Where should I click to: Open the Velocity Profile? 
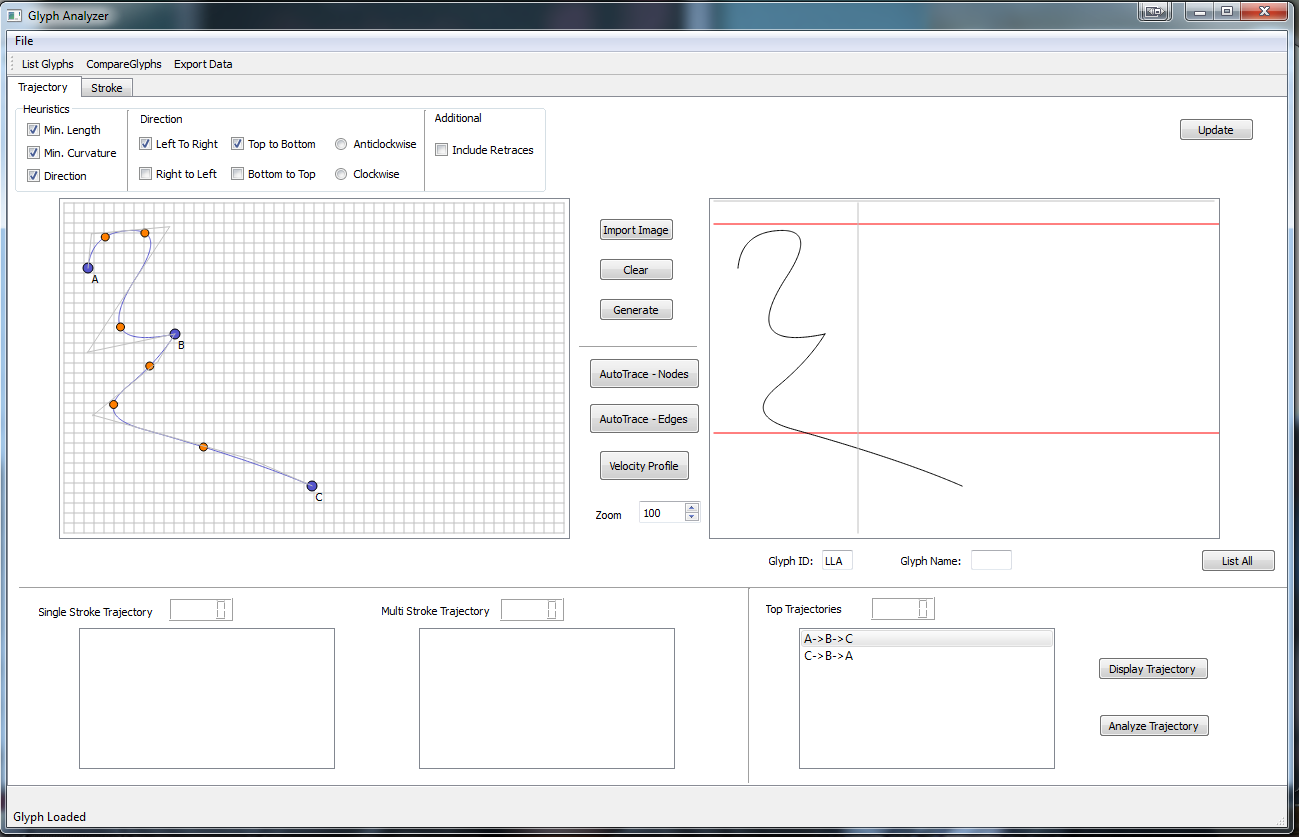(x=644, y=466)
